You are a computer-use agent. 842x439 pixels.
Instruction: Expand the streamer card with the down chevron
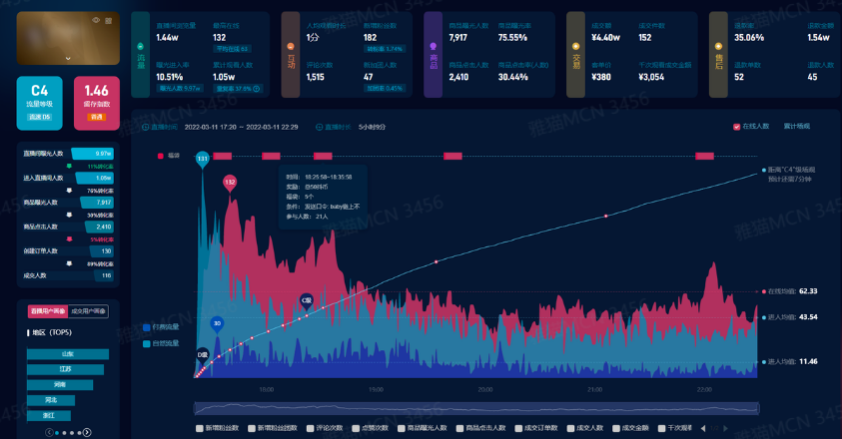click(x=67, y=58)
